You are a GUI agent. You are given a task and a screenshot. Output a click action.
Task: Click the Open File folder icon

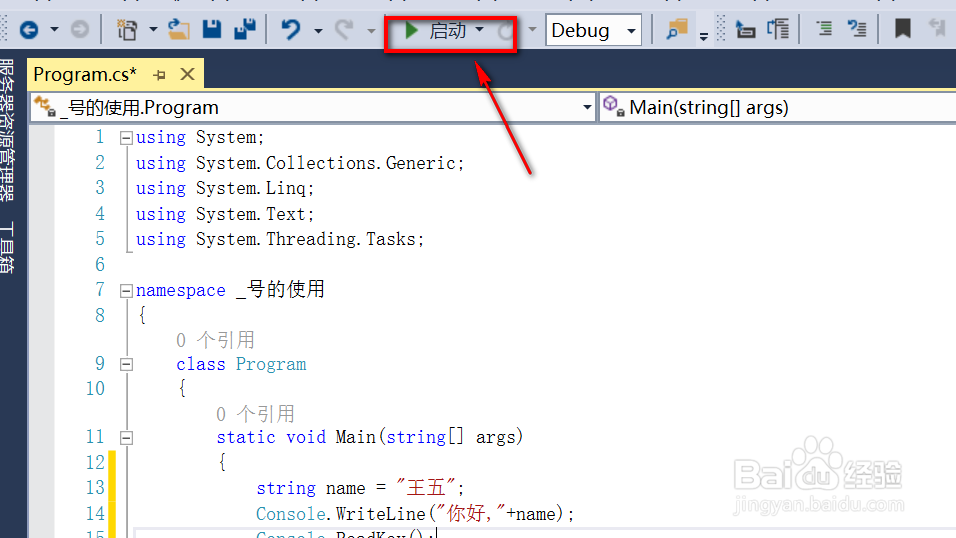tap(179, 29)
